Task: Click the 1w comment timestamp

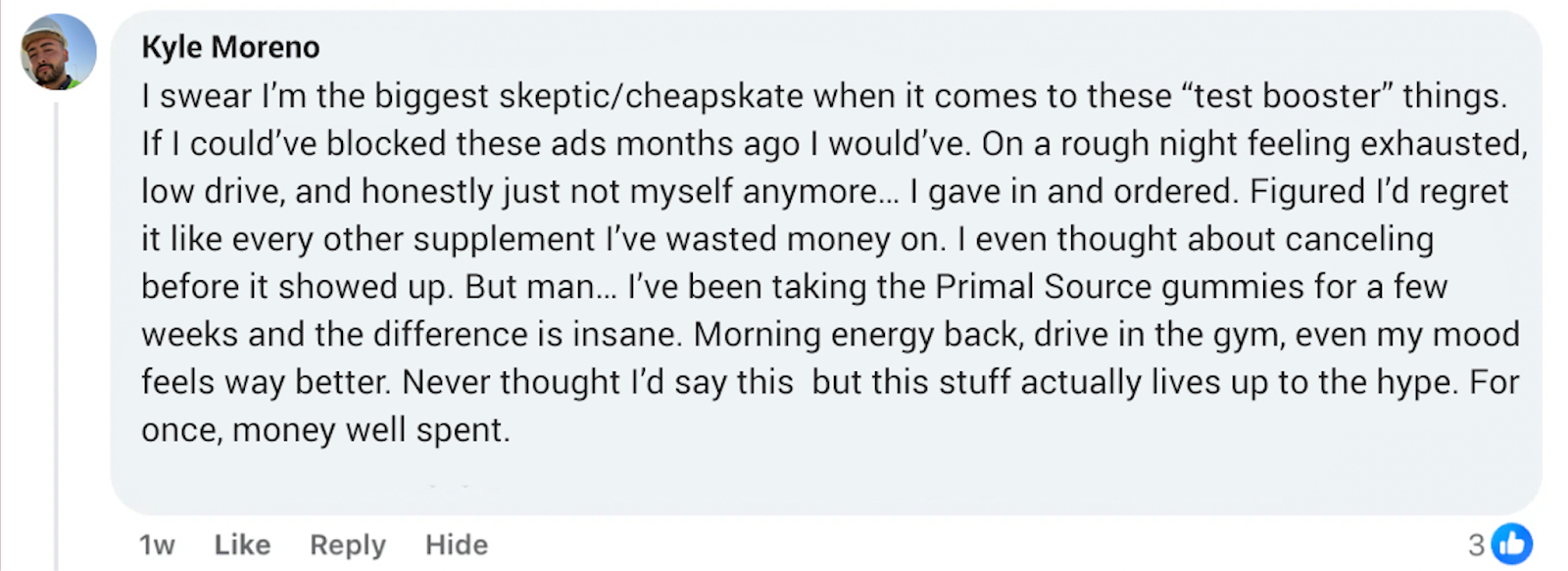Action: [x=157, y=545]
